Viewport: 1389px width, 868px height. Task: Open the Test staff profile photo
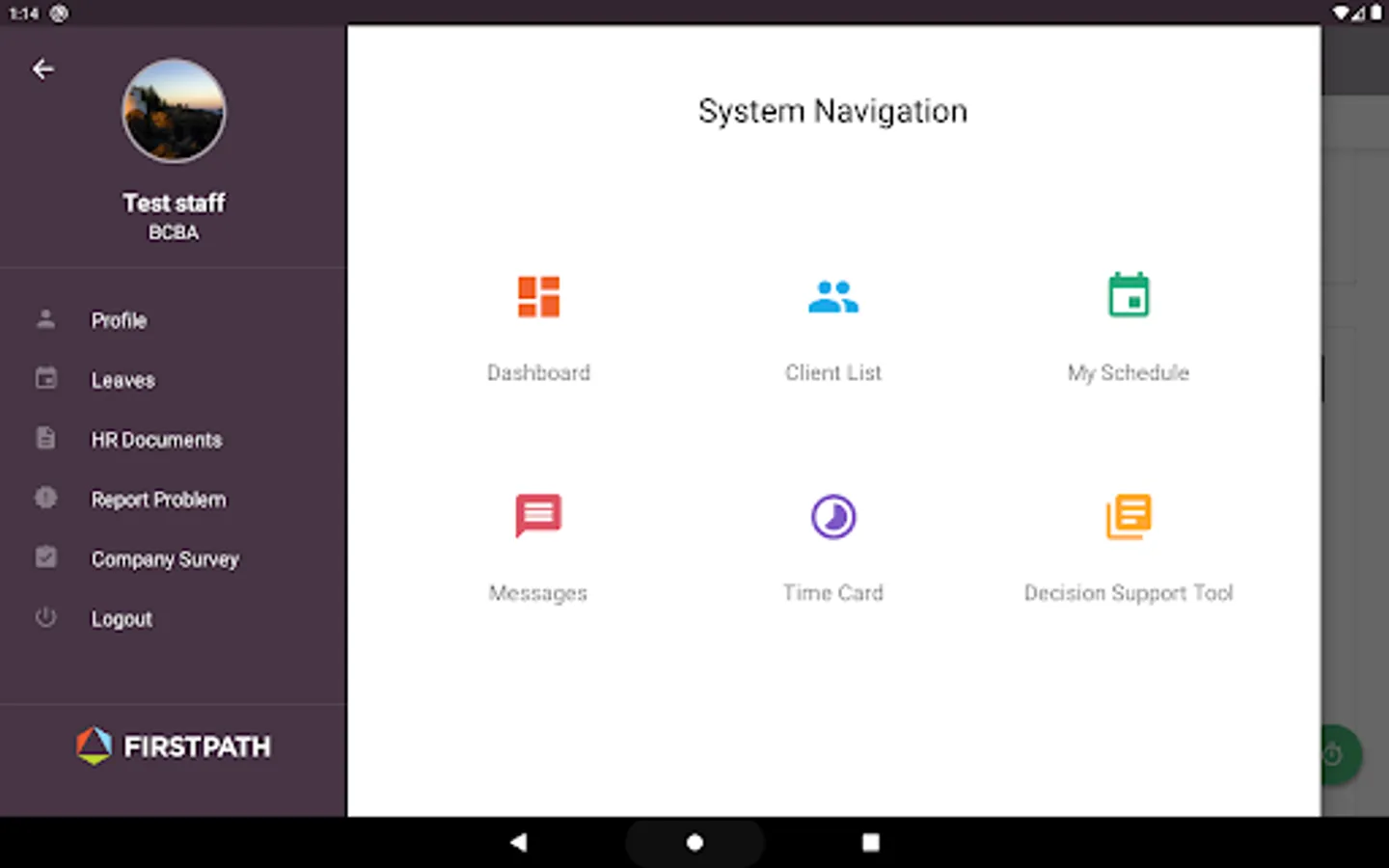pyautogui.click(x=174, y=110)
